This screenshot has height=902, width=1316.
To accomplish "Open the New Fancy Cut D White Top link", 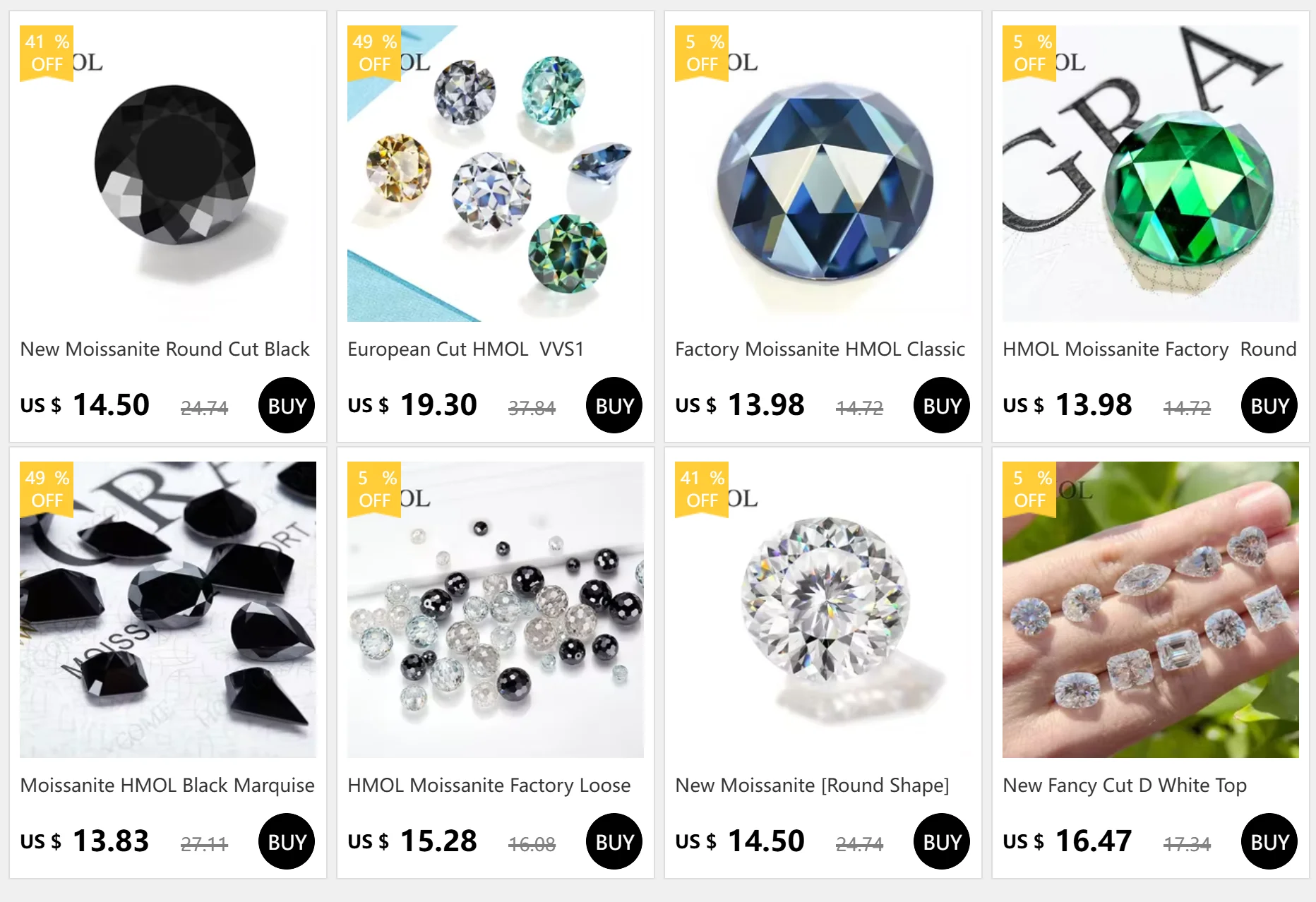I will pos(1125,786).
